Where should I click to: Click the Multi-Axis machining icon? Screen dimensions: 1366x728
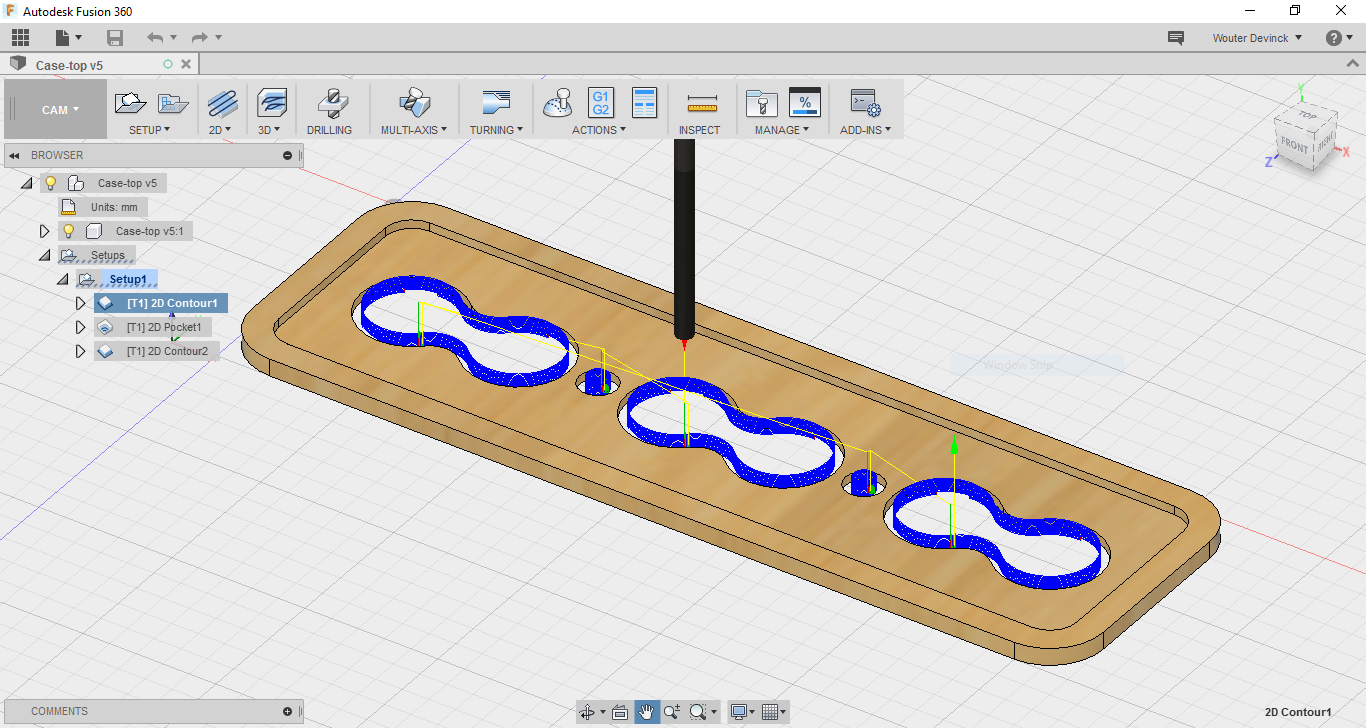(414, 102)
